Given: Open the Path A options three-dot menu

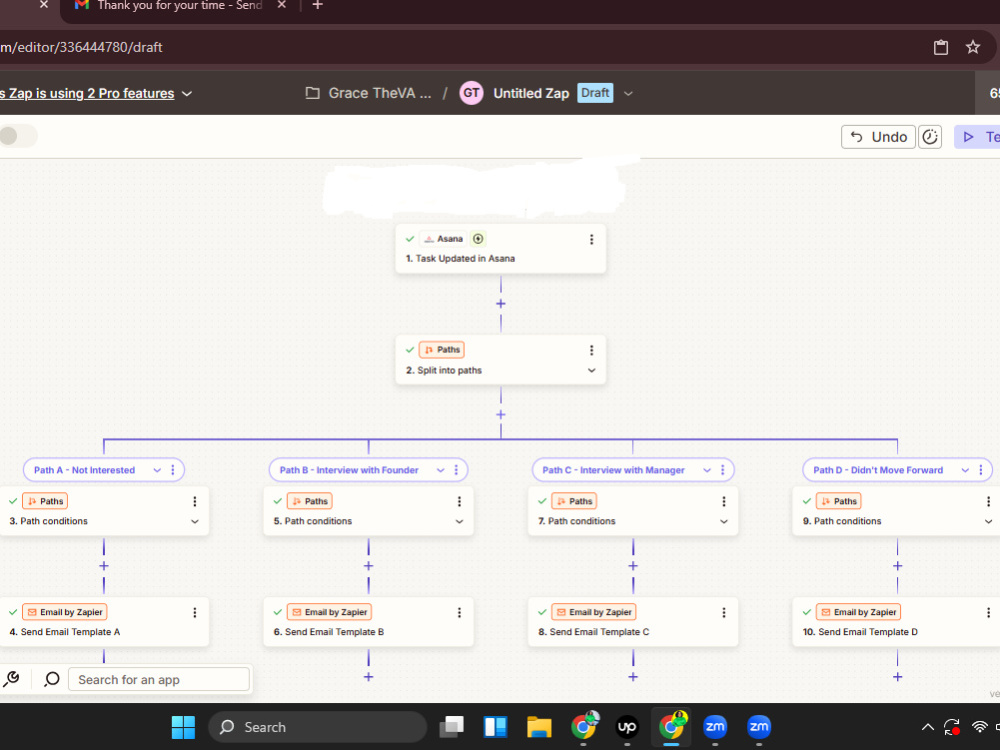Looking at the screenshot, I should (172, 470).
